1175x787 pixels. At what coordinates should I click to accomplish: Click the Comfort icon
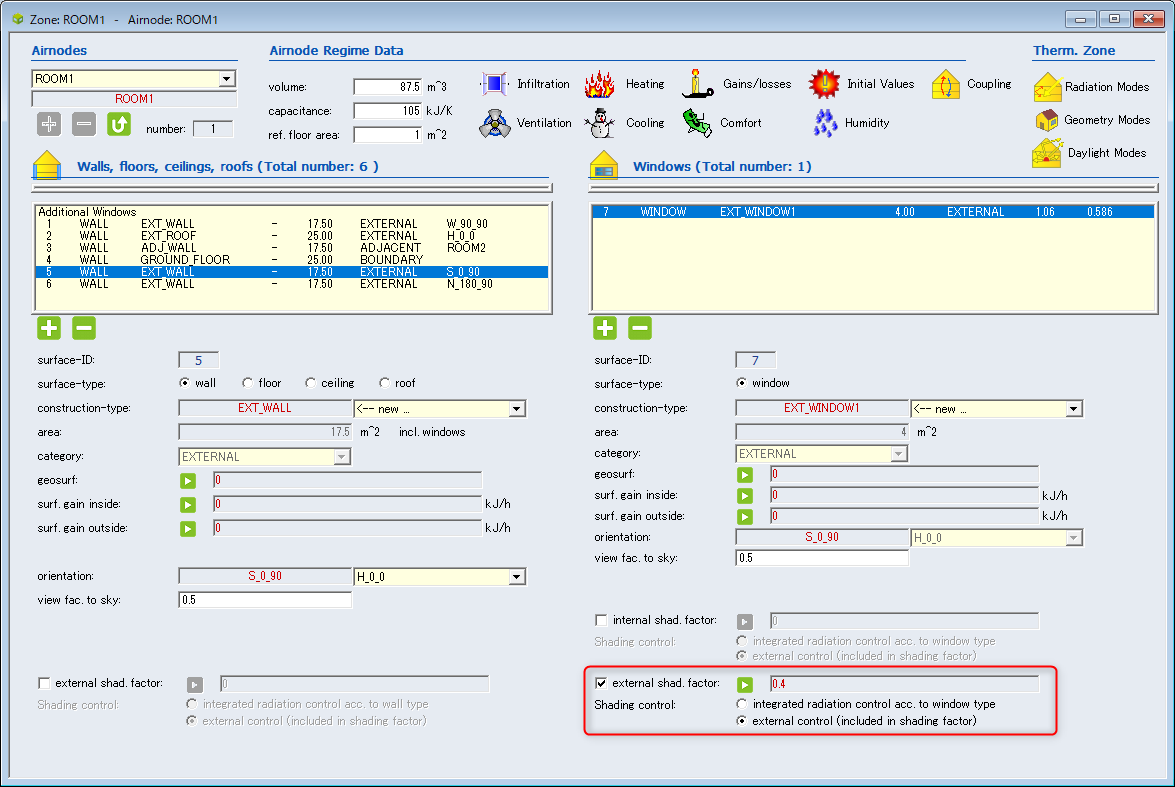698,123
